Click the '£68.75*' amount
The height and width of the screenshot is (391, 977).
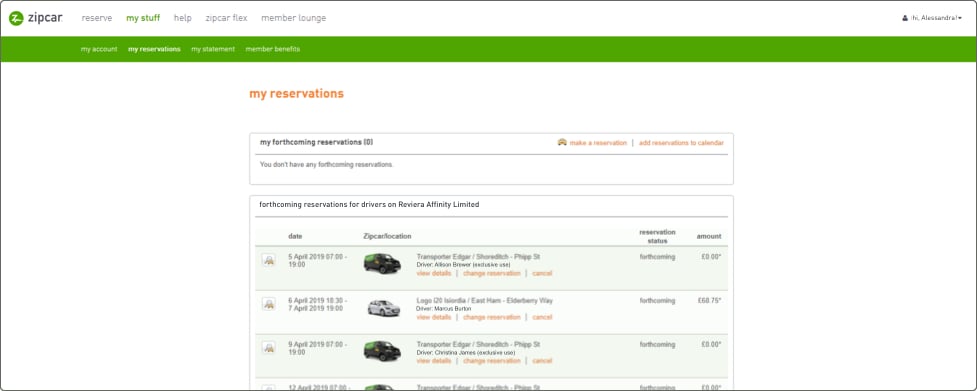(710, 300)
